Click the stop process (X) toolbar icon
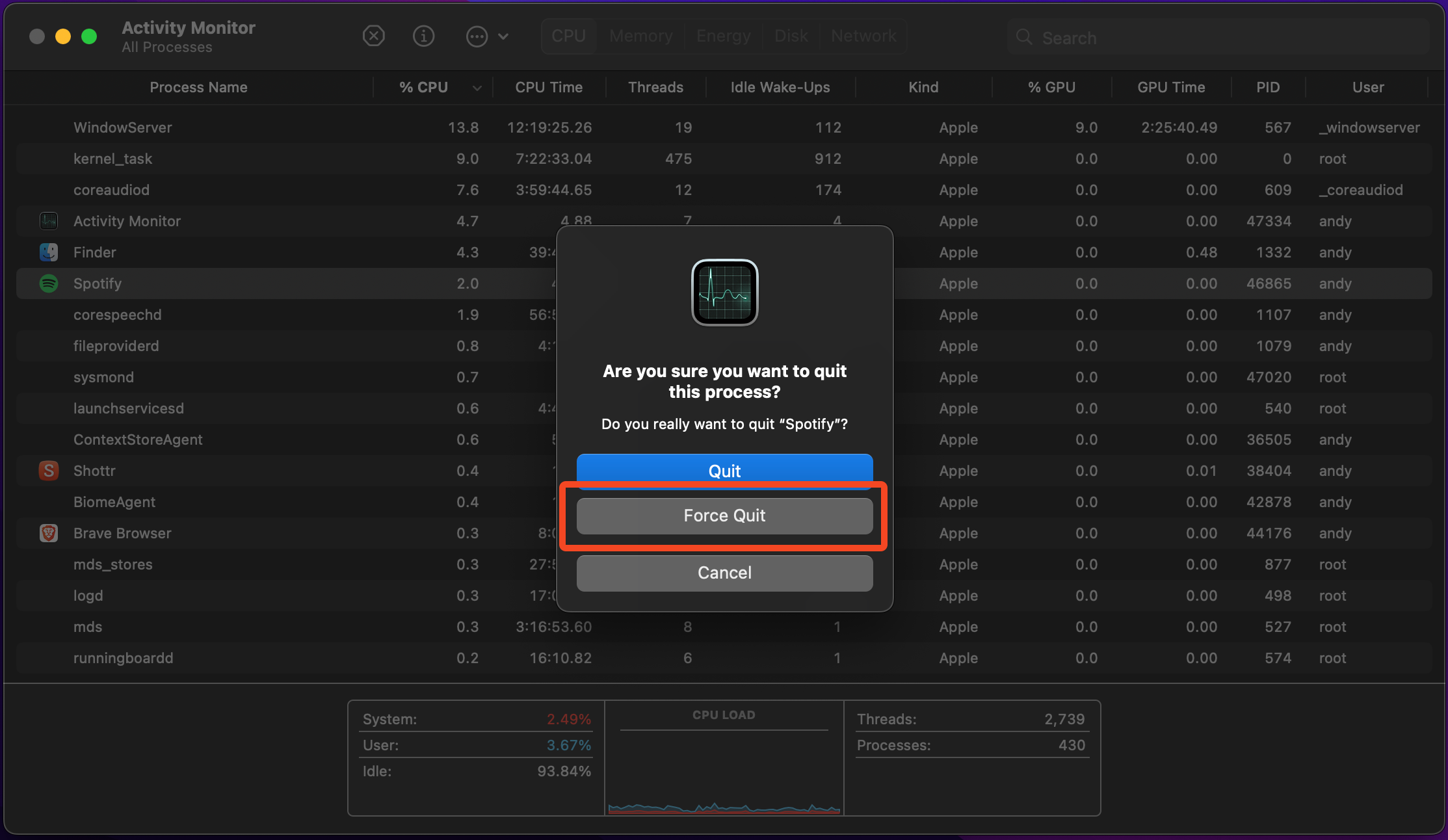1448x840 pixels. click(x=374, y=36)
